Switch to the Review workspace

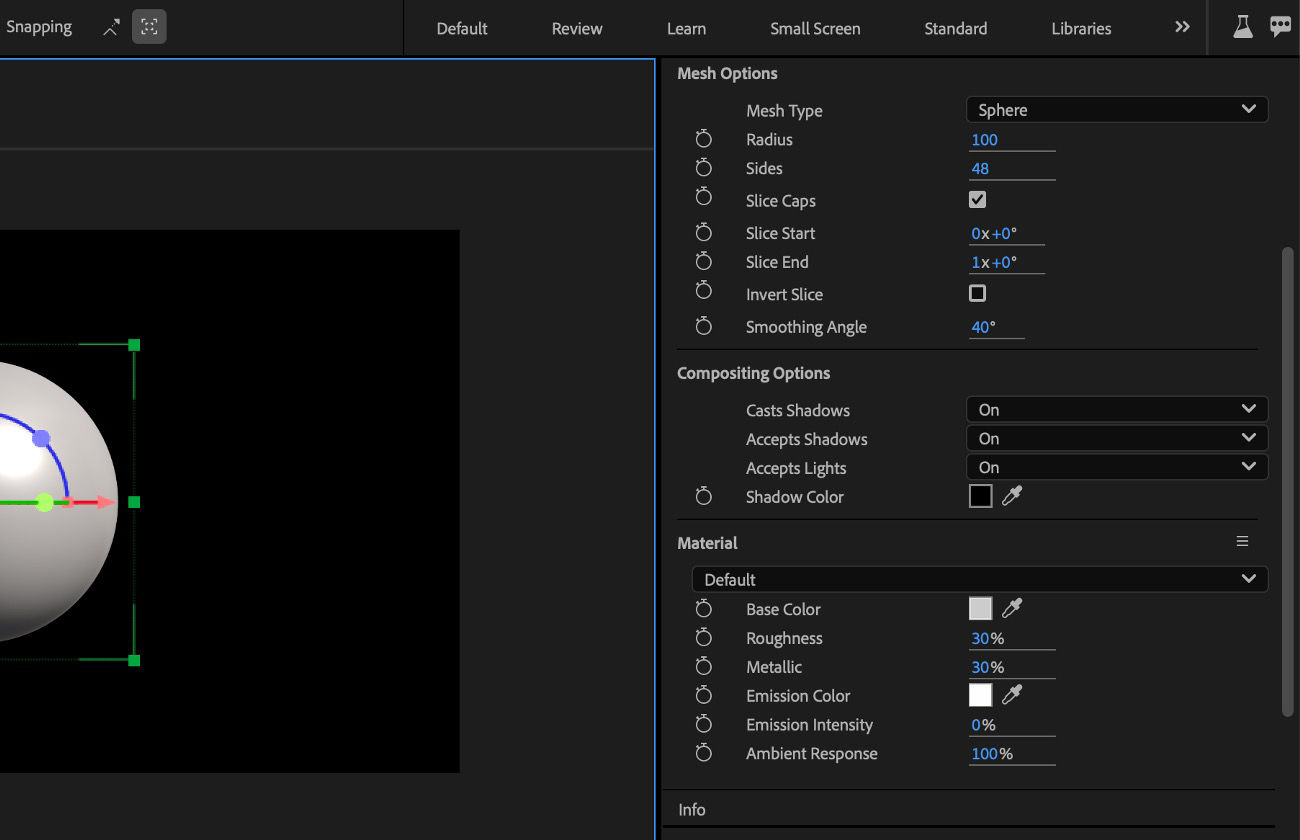pos(577,28)
